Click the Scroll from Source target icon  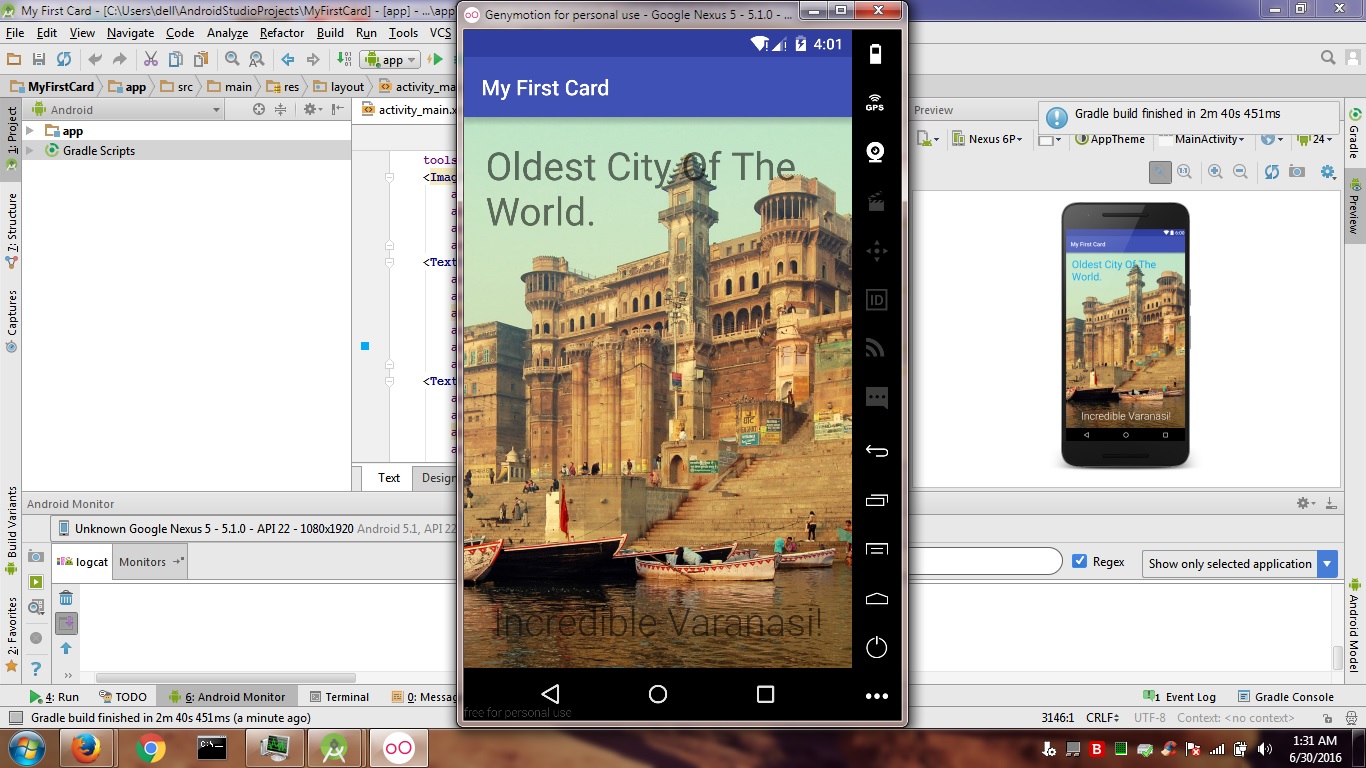259,110
